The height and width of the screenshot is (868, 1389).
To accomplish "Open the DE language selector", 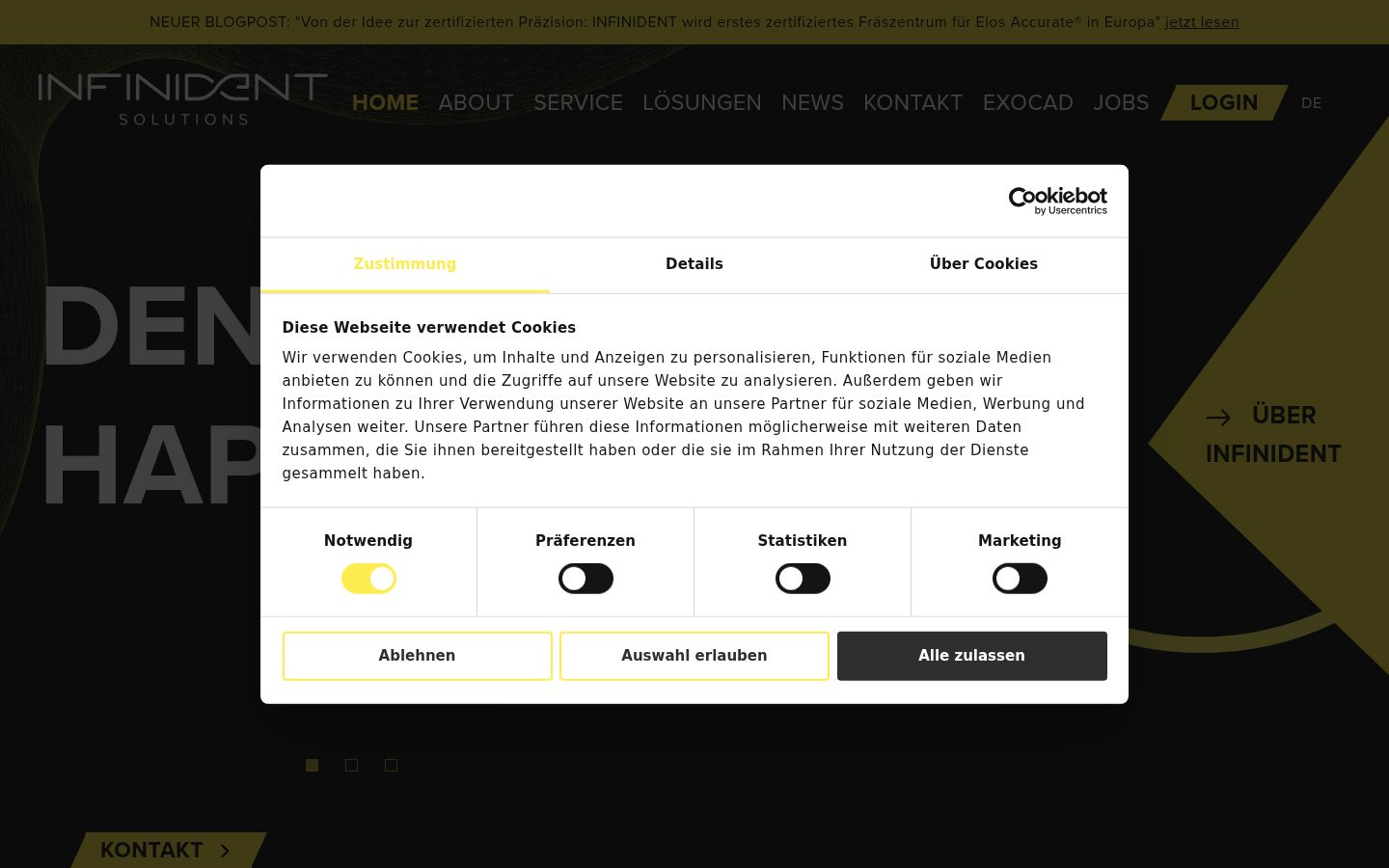I will click(x=1311, y=103).
